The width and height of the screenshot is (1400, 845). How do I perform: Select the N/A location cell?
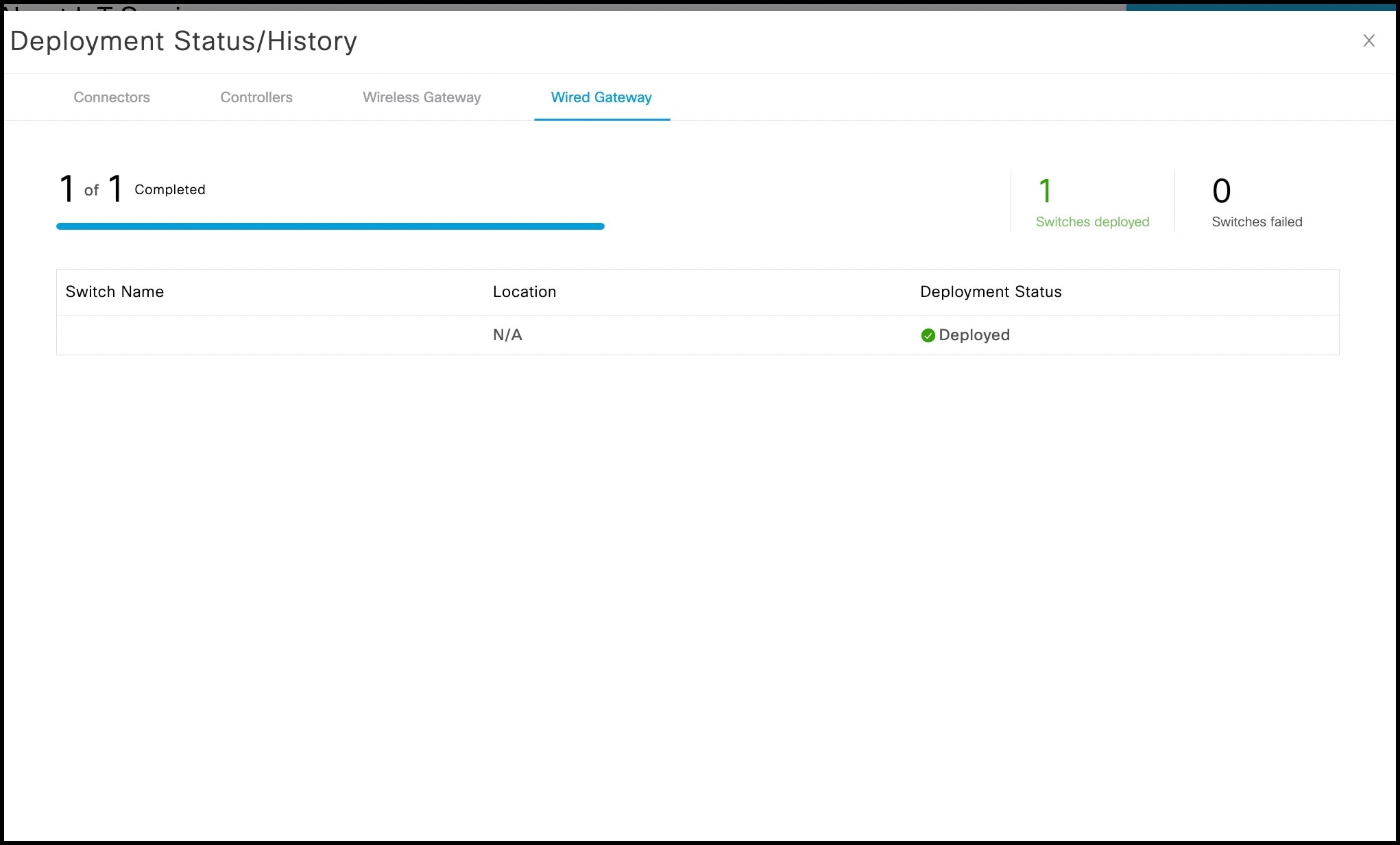point(507,335)
